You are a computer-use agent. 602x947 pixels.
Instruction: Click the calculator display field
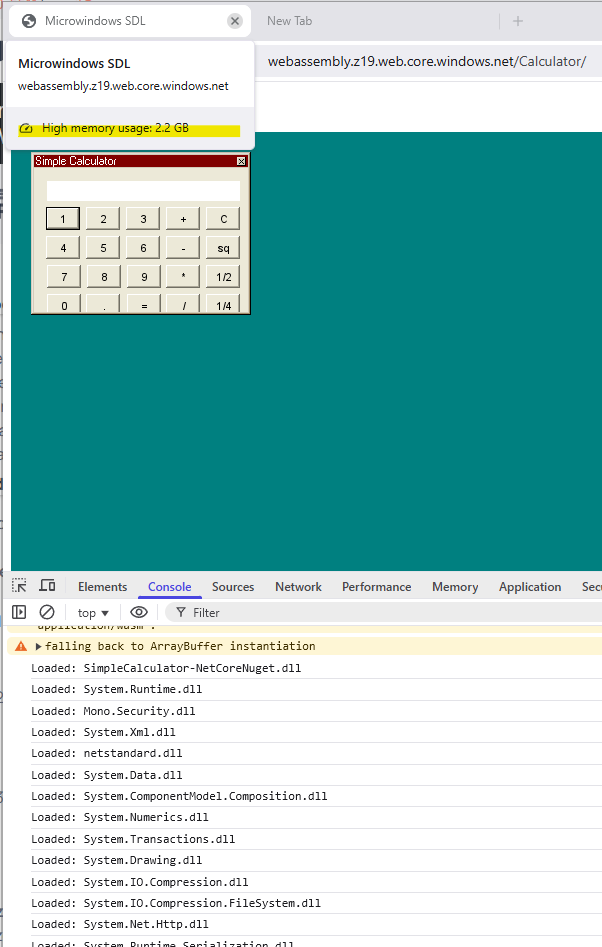click(143, 191)
